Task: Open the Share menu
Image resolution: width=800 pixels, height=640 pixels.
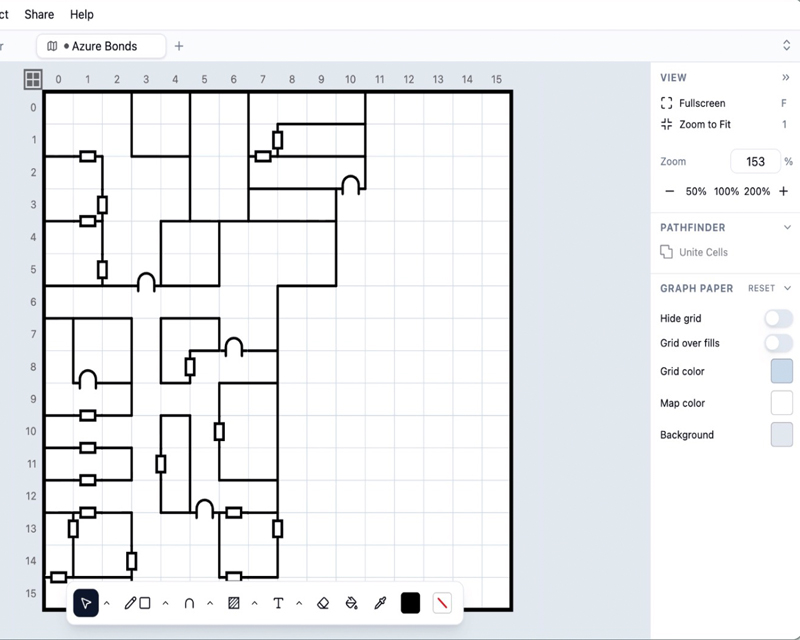Action: (39, 14)
